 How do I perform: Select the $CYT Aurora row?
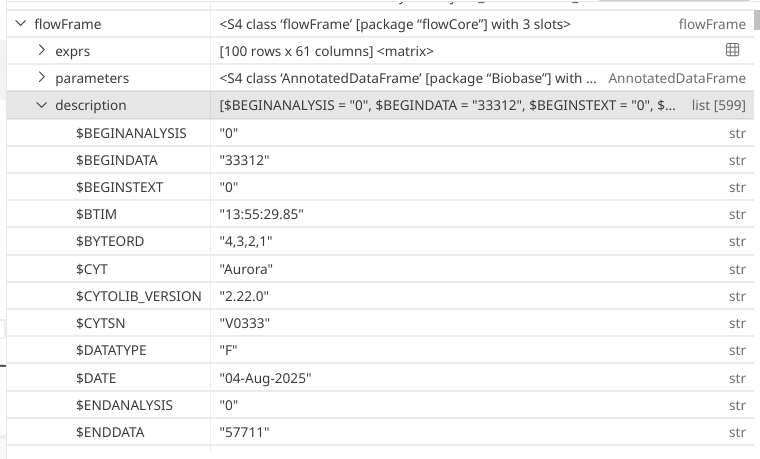click(x=91, y=269)
